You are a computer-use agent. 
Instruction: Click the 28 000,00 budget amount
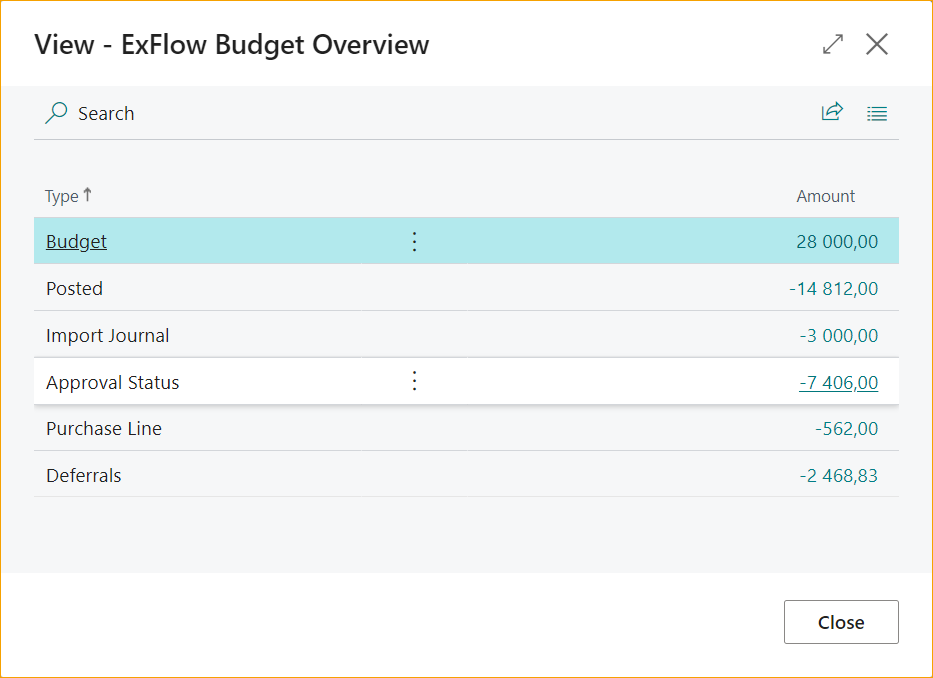point(837,241)
